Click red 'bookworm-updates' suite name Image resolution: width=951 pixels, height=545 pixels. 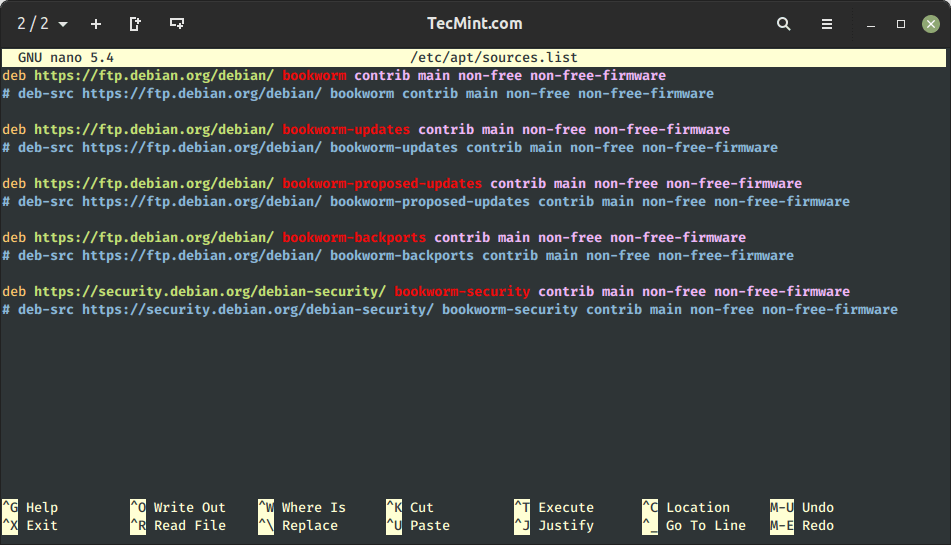pos(346,130)
